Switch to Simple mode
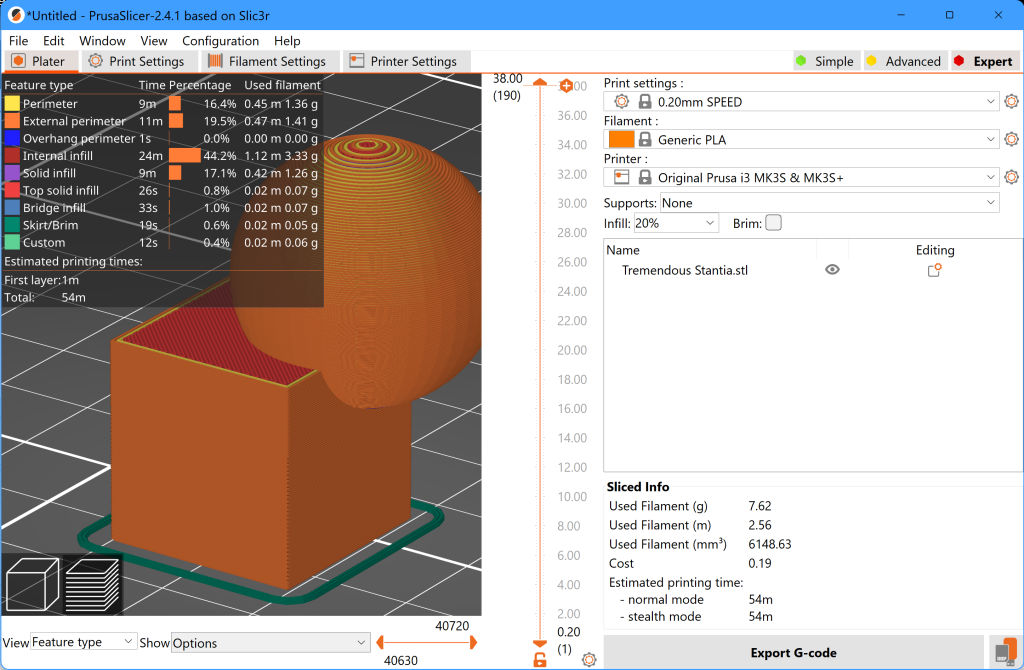Image resolution: width=1024 pixels, height=670 pixels. (x=825, y=61)
